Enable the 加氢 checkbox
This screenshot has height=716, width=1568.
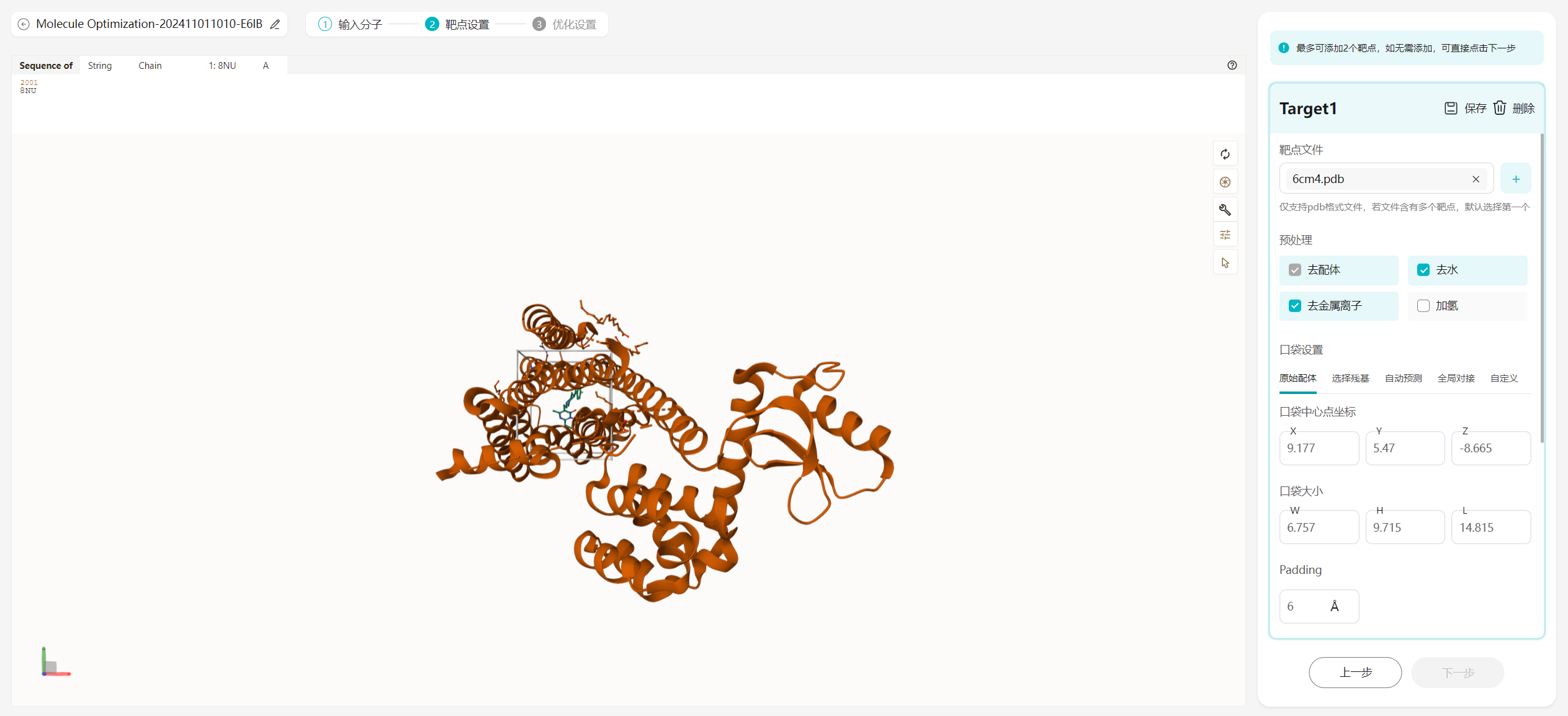1423,306
